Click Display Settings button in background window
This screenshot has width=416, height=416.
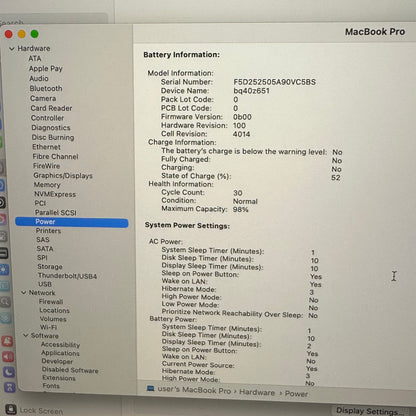click(x=370, y=411)
